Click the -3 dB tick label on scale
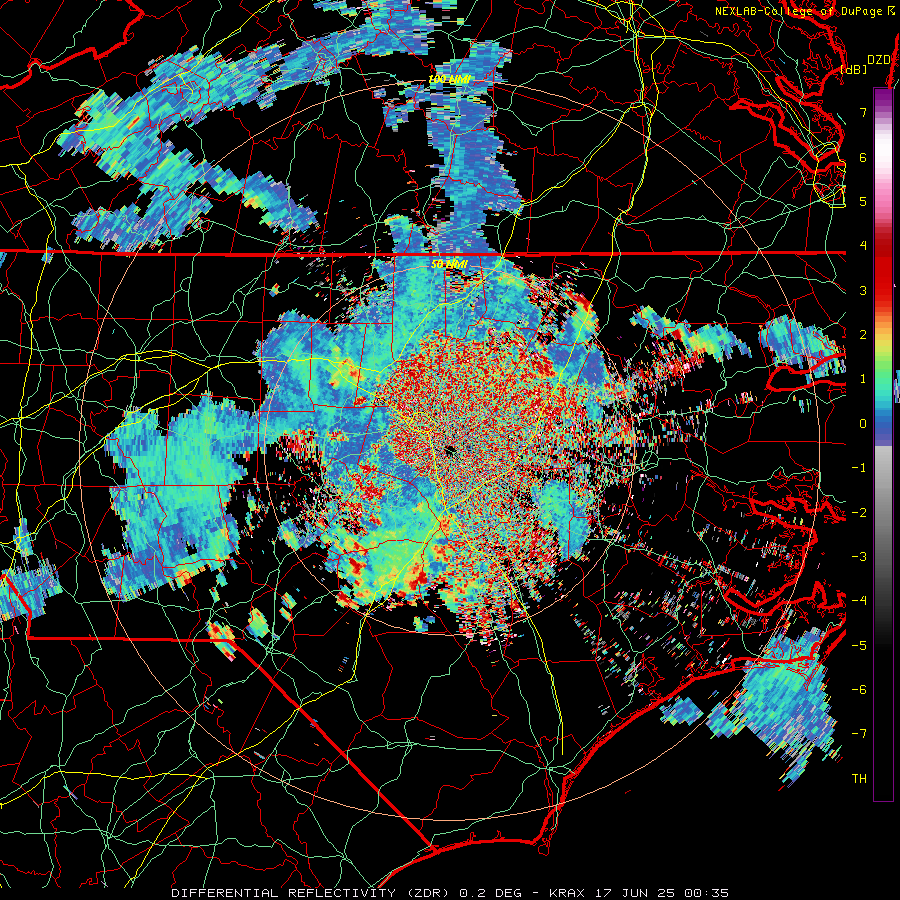The height and width of the screenshot is (900, 900). tap(859, 556)
